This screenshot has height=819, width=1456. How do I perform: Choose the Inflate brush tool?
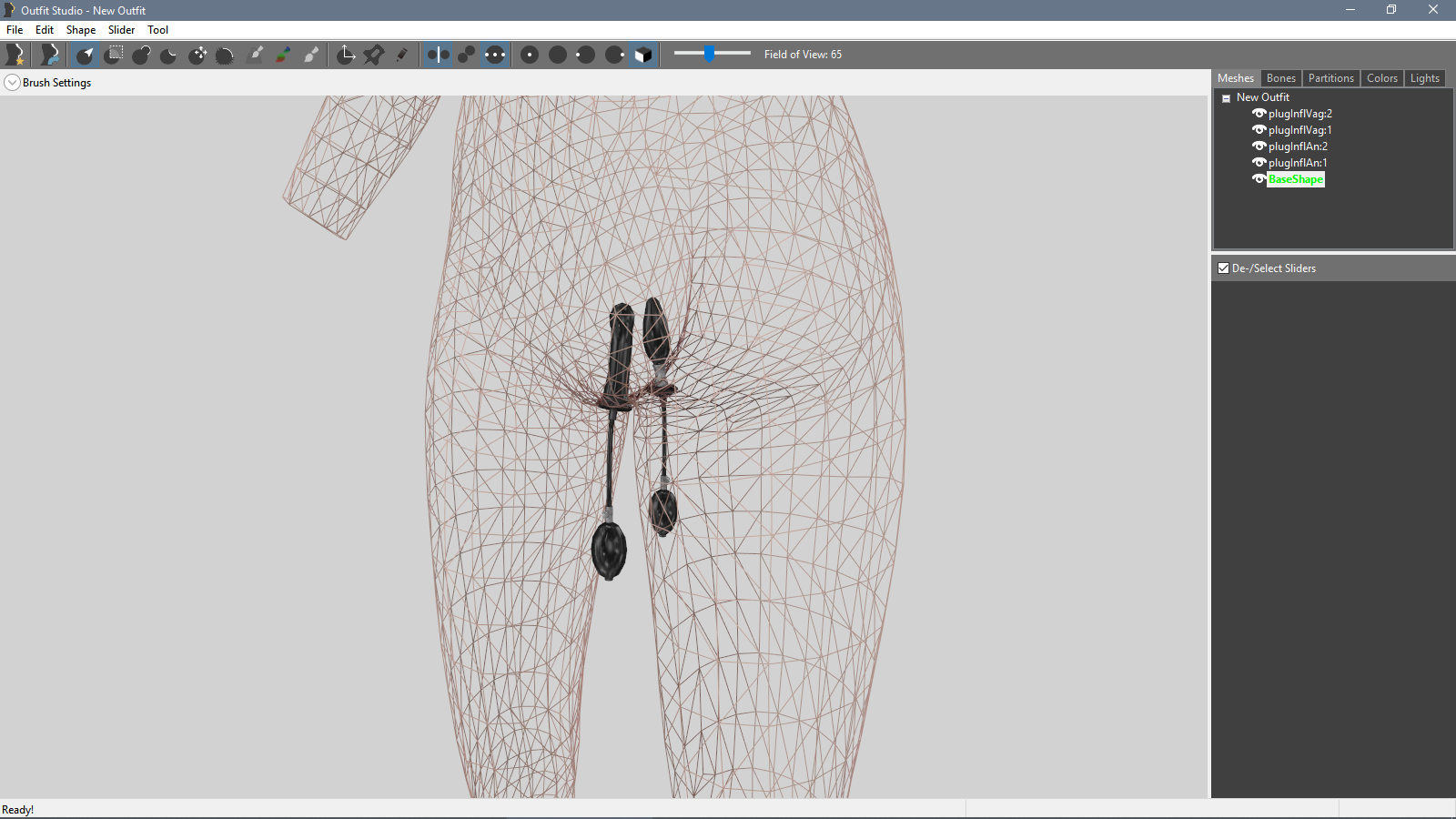[x=141, y=55]
